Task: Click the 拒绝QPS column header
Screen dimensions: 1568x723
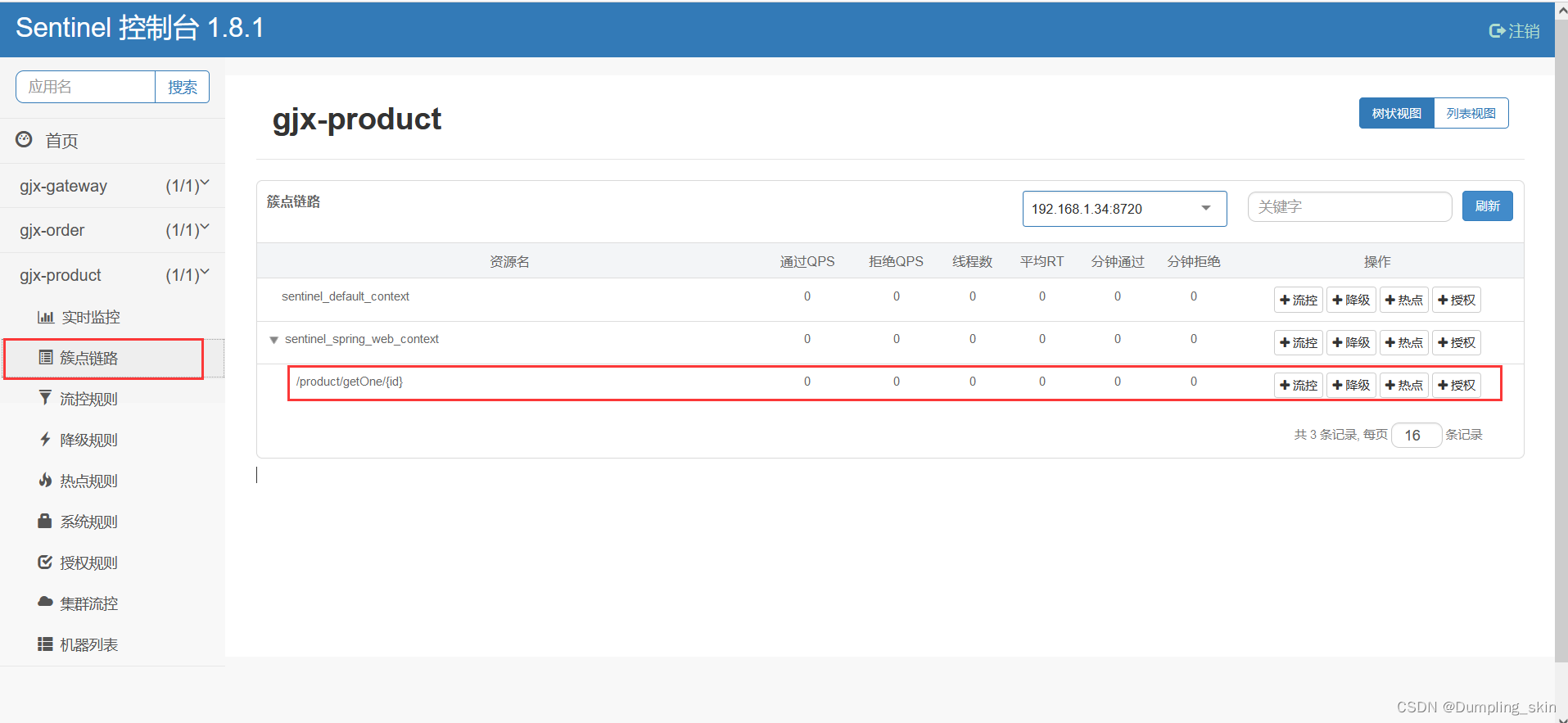Action: point(896,261)
